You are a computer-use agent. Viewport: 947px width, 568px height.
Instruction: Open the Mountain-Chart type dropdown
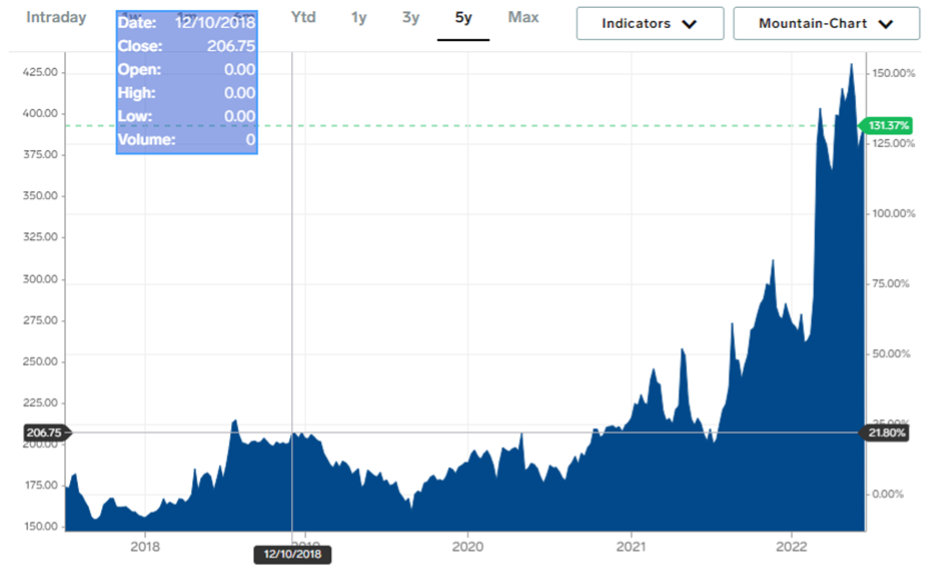pyautogui.click(x=825, y=23)
